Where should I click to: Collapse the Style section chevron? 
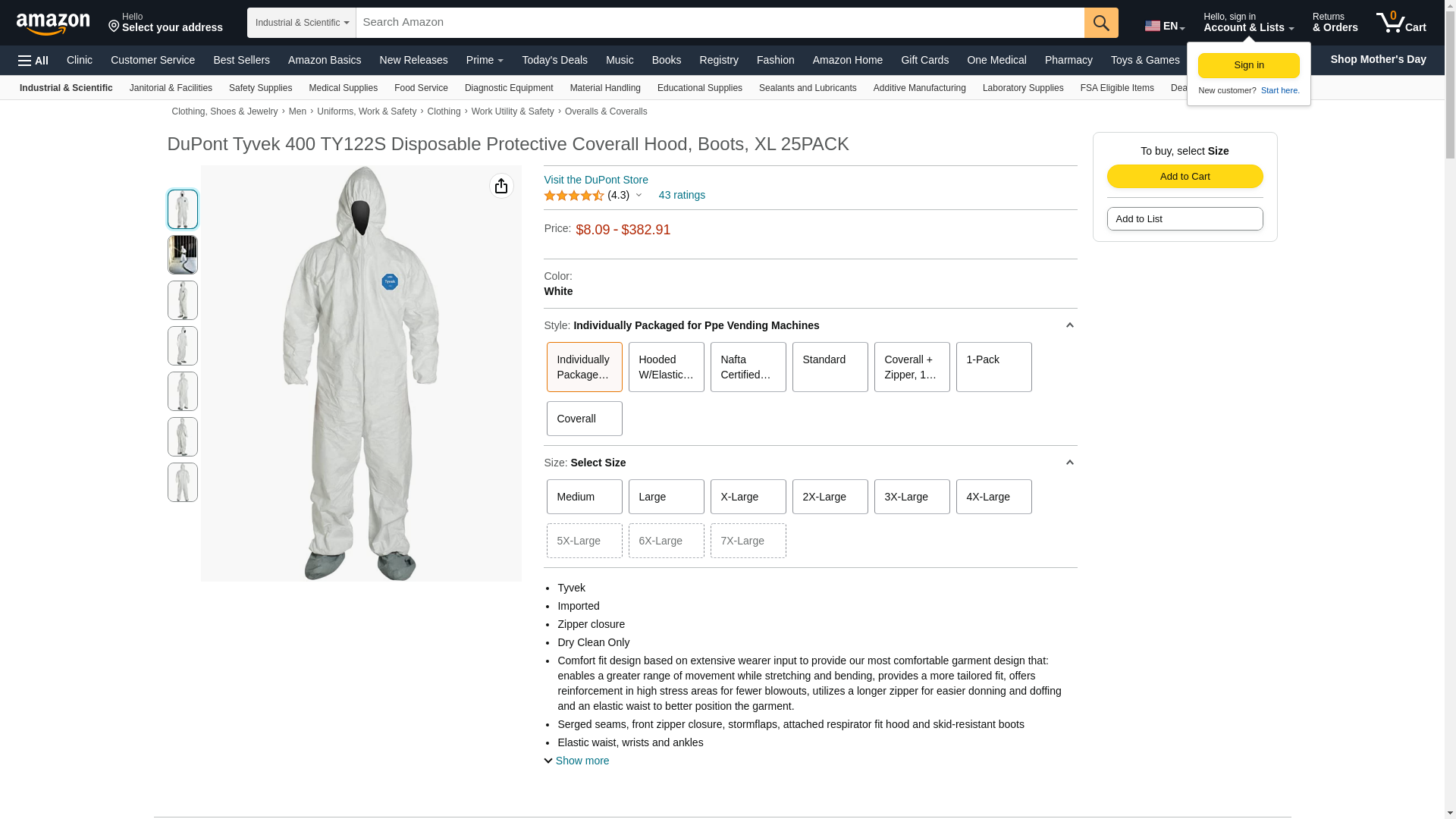click(x=1069, y=325)
